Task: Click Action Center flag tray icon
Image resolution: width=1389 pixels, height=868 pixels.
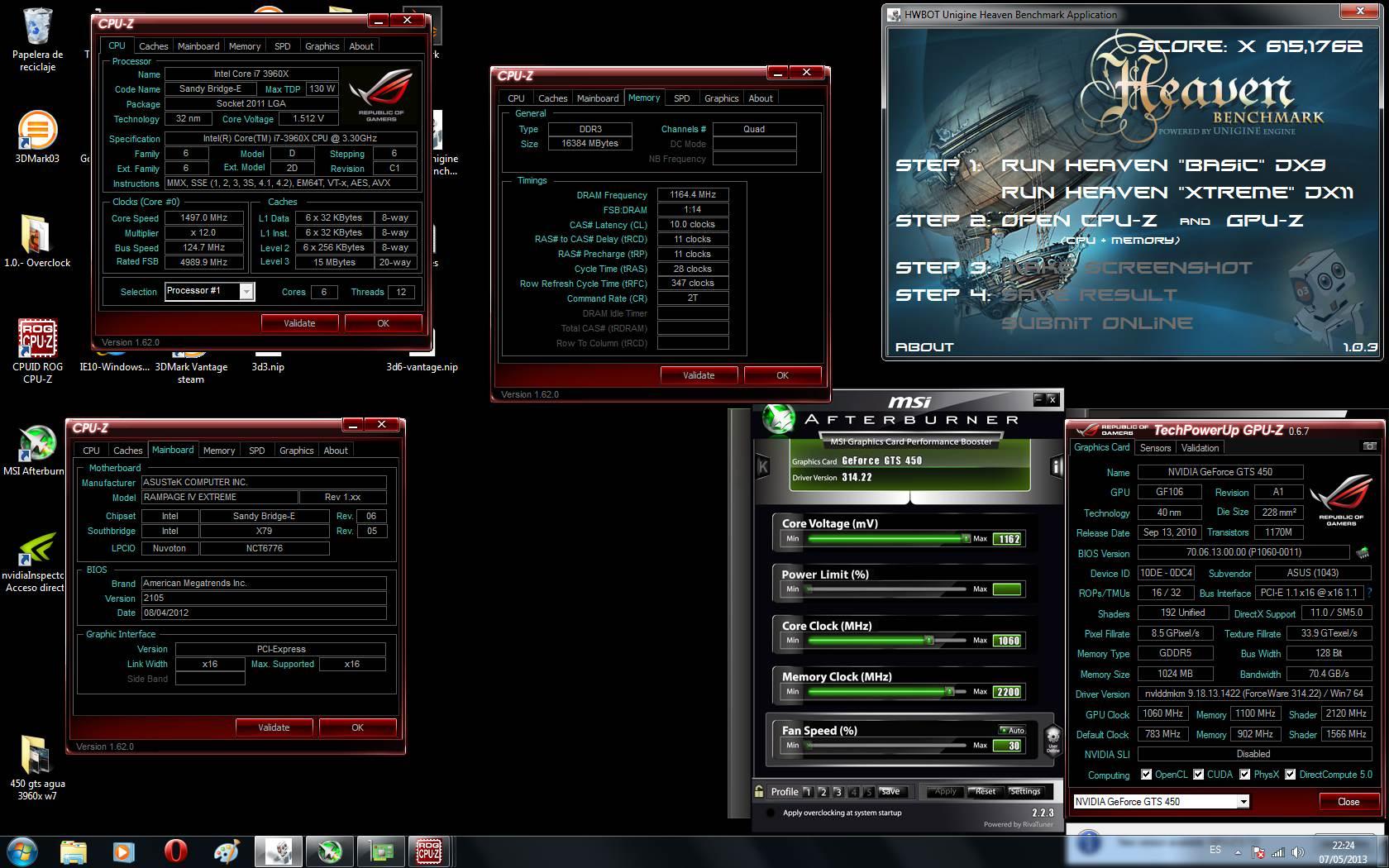Action: (1258, 852)
